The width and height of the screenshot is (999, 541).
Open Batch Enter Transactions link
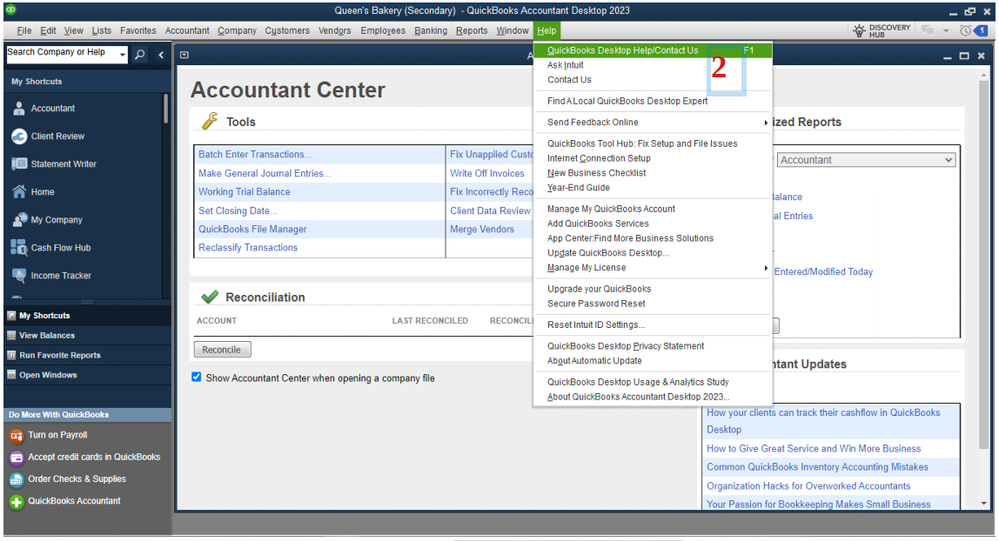(255, 154)
